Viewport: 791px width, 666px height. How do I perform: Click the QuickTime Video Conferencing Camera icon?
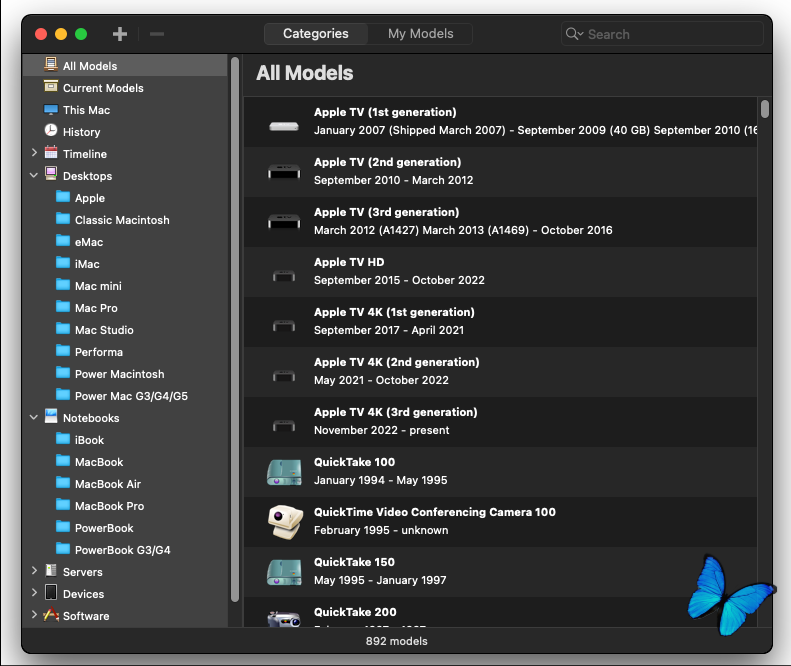[286, 522]
